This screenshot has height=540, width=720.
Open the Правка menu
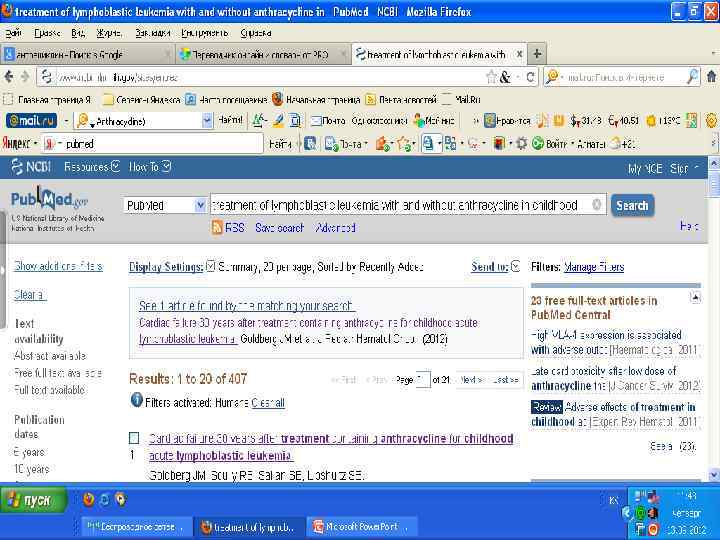[47, 33]
